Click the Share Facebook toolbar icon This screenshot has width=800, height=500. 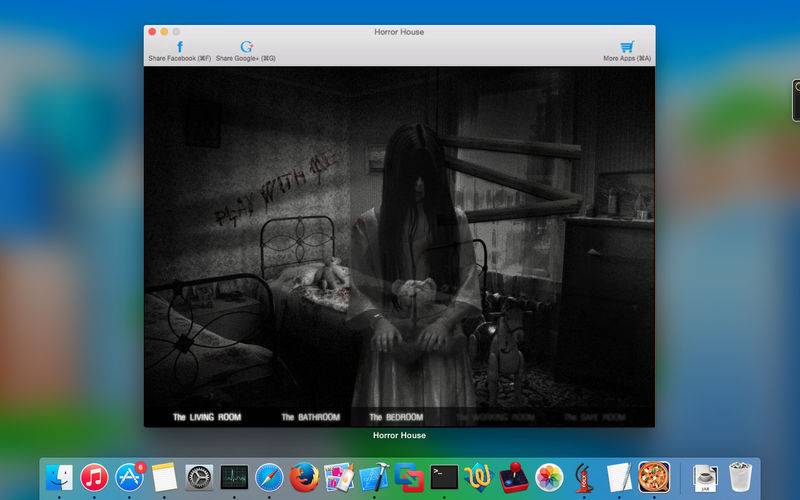pyautogui.click(x=180, y=47)
